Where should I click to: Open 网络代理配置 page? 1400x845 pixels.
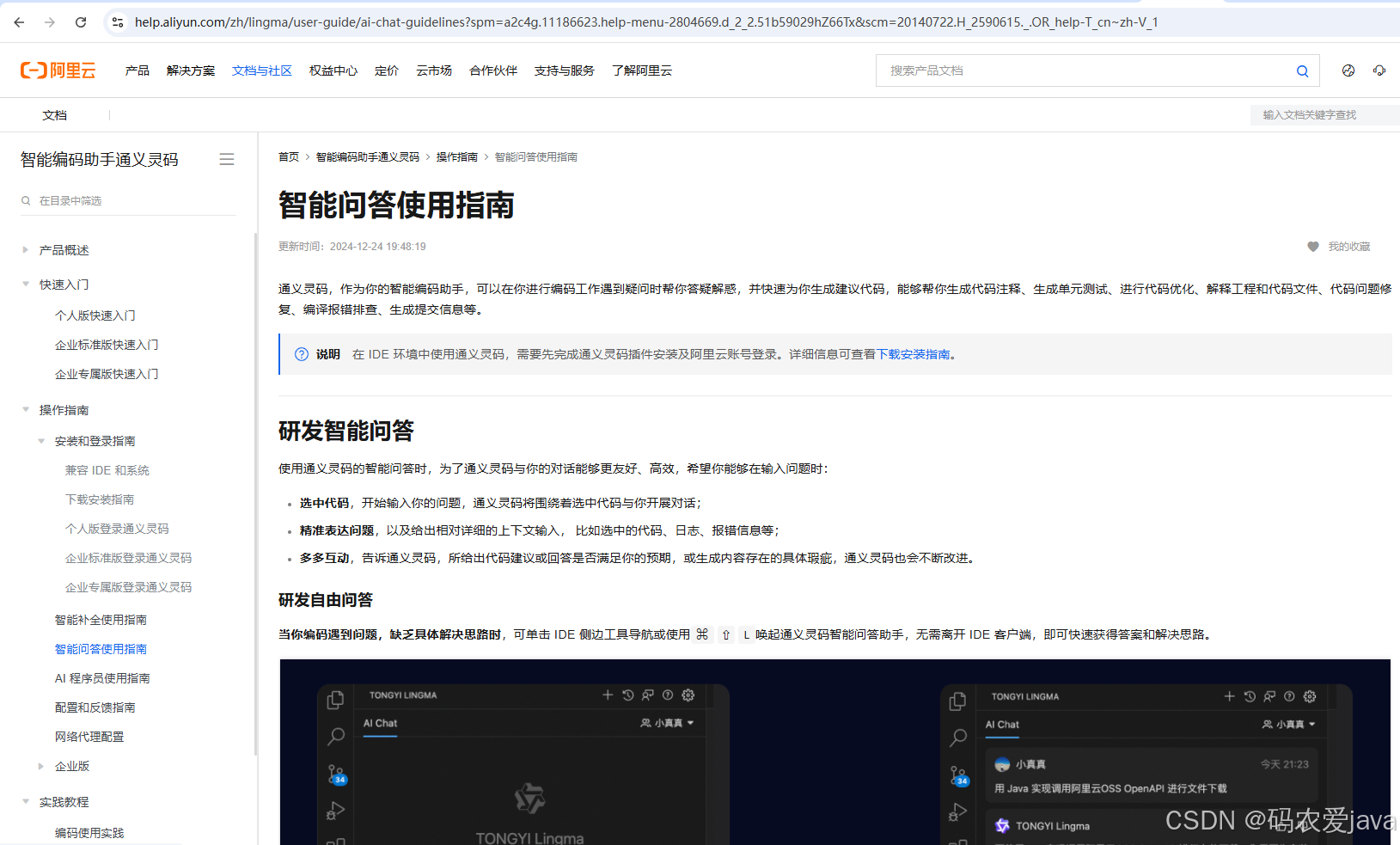pos(89,737)
